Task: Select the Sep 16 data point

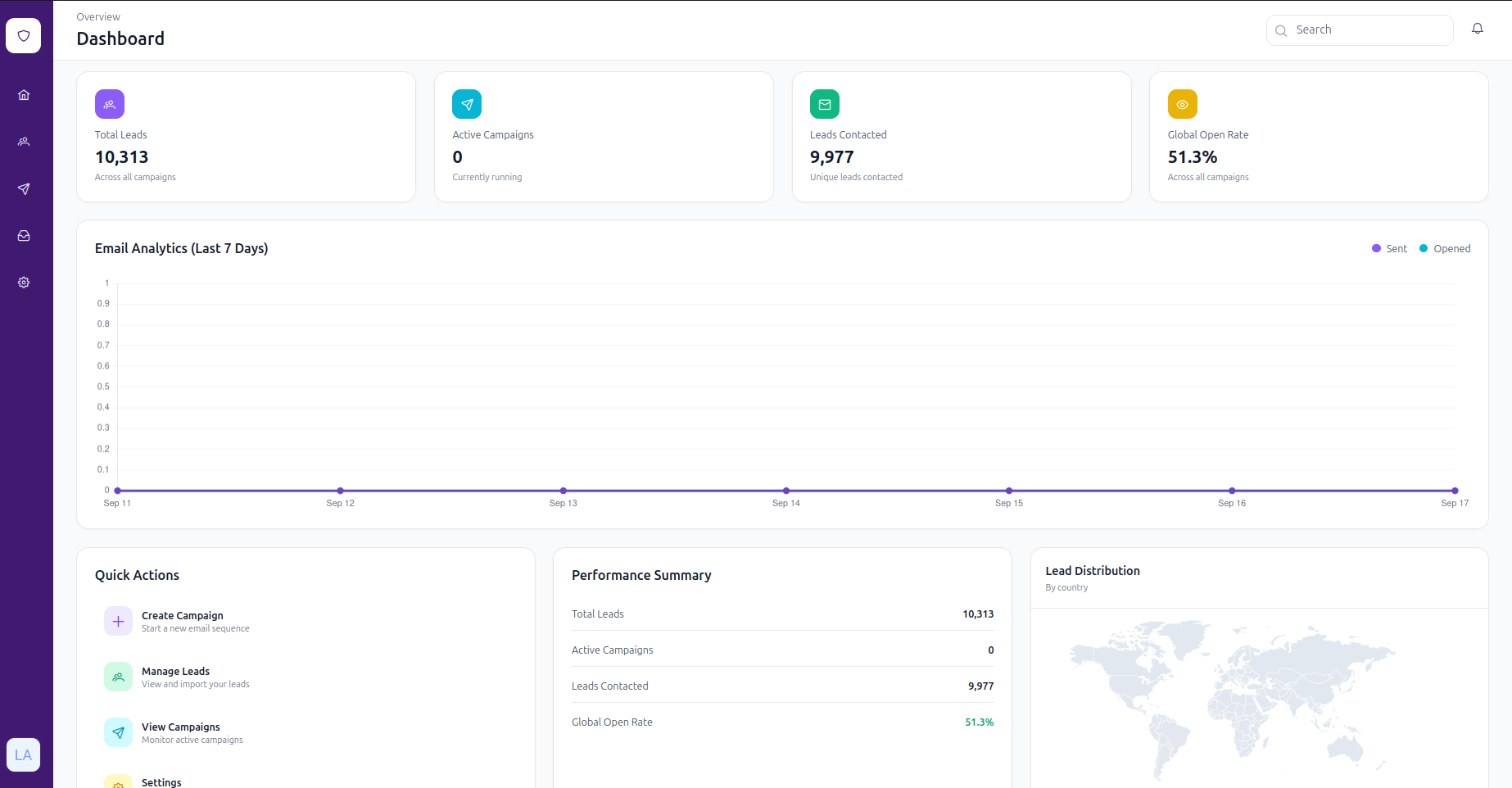Action: click(1232, 491)
